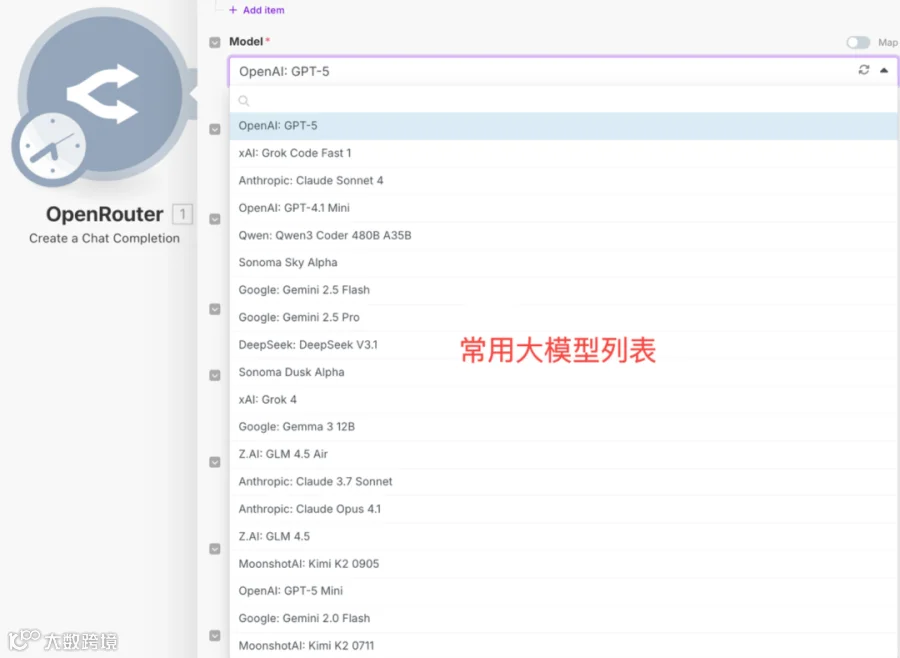The height and width of the screenshot is (658, 900).
Task: Collapse the Model dropdown arrow
Action: pyautogui.click(x=884, y=71)
